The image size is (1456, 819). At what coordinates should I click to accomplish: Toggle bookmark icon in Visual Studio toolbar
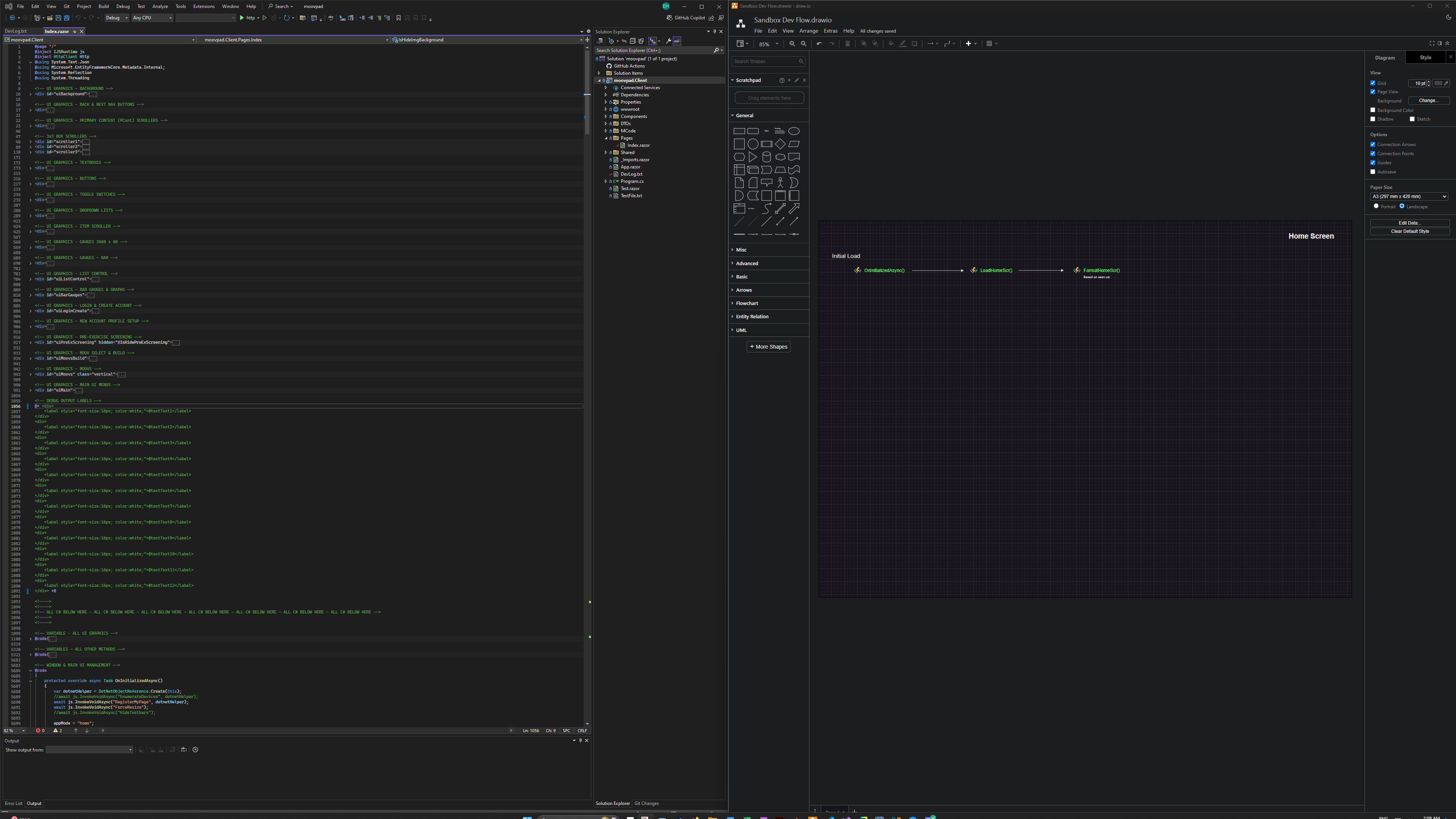click(399, 18)
